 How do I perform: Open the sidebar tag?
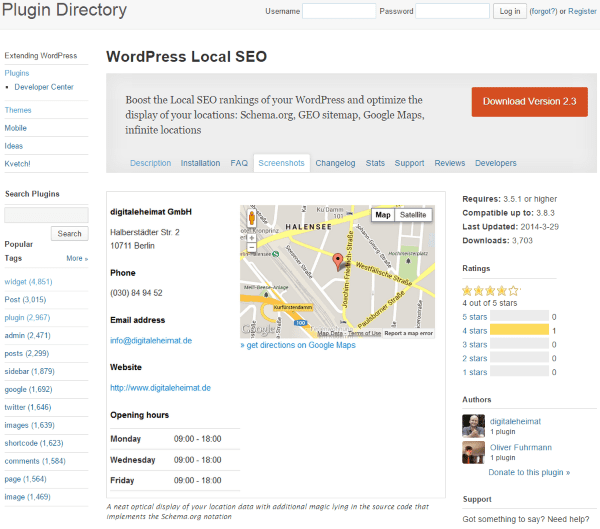click(29, 371)
